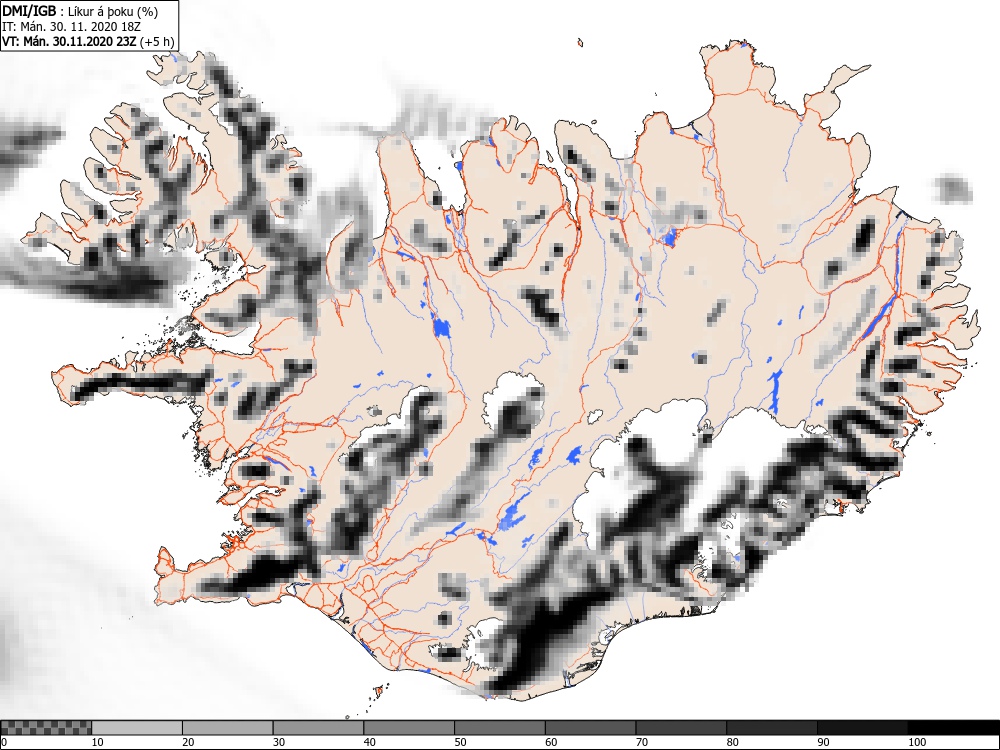Click the 70–80 legend color segment

[680, 728]
